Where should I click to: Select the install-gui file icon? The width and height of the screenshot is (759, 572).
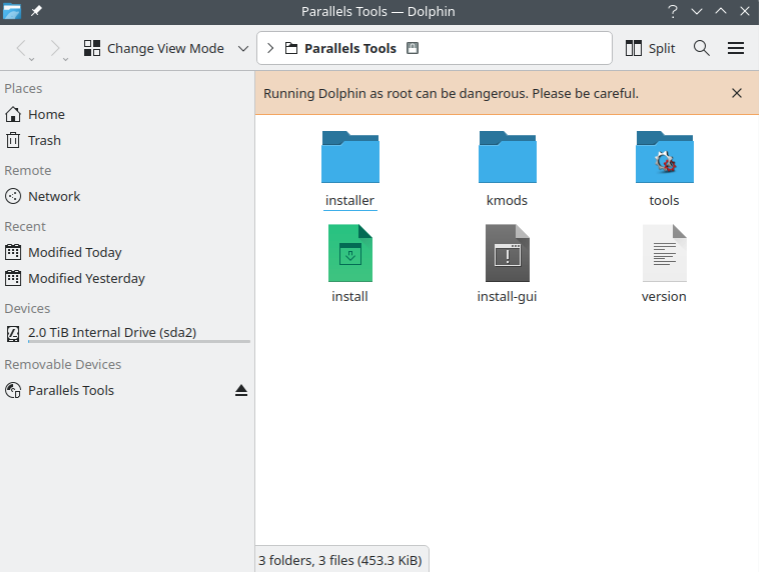(x=507, y=253)
